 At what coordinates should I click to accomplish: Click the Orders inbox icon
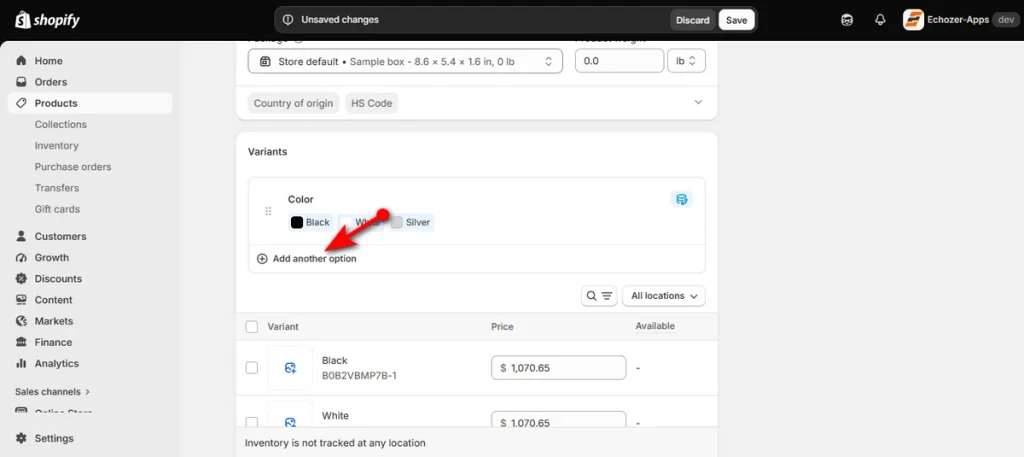click(22, 82)
